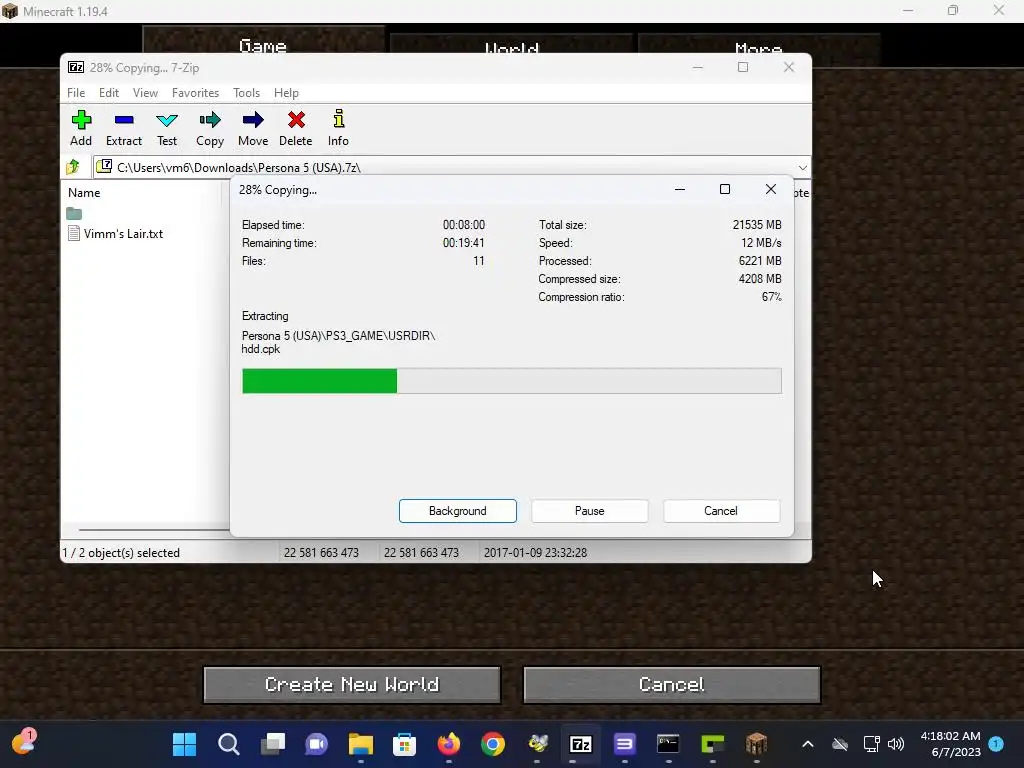Click the bee app taskbar icon

tap(537, 744)
